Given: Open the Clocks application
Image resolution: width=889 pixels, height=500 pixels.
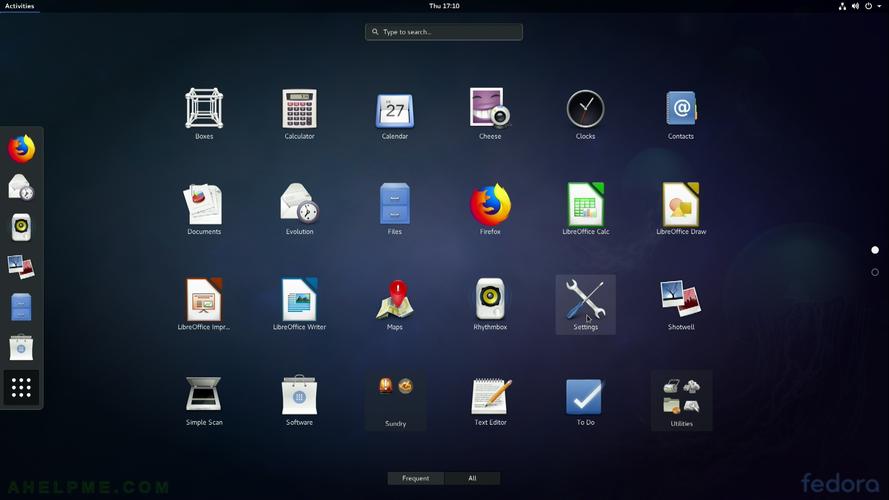Looking at the screenshot, I should (x=585, y=113).
